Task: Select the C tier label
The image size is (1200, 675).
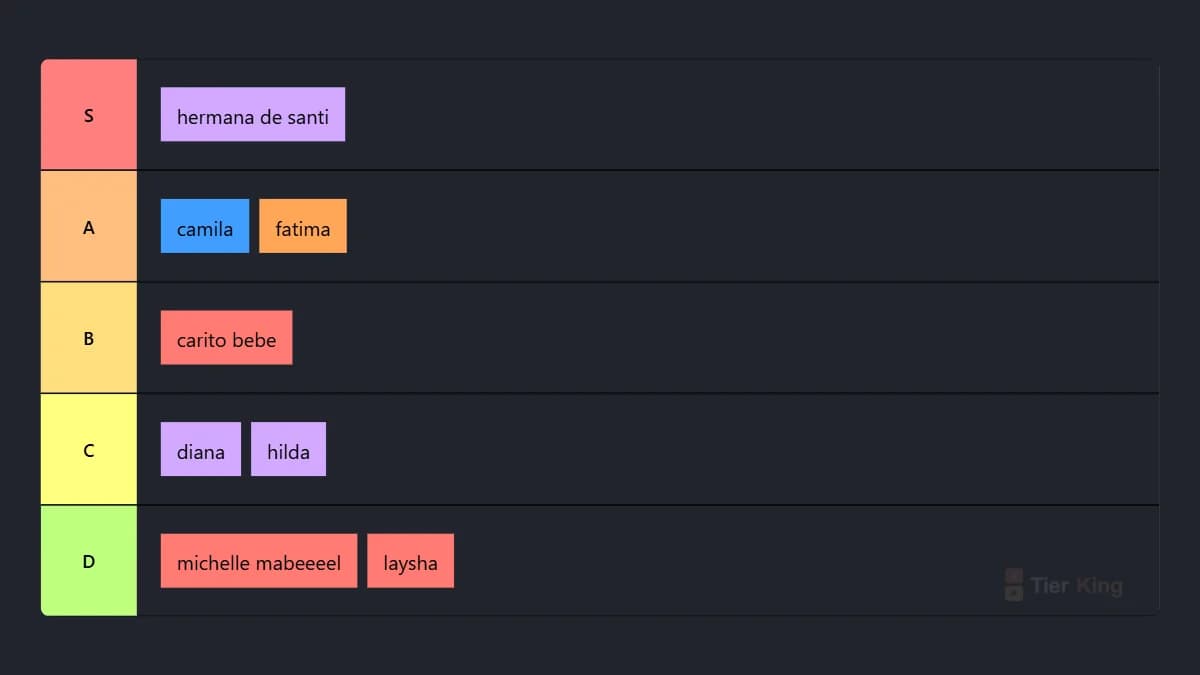Action: 89,450
